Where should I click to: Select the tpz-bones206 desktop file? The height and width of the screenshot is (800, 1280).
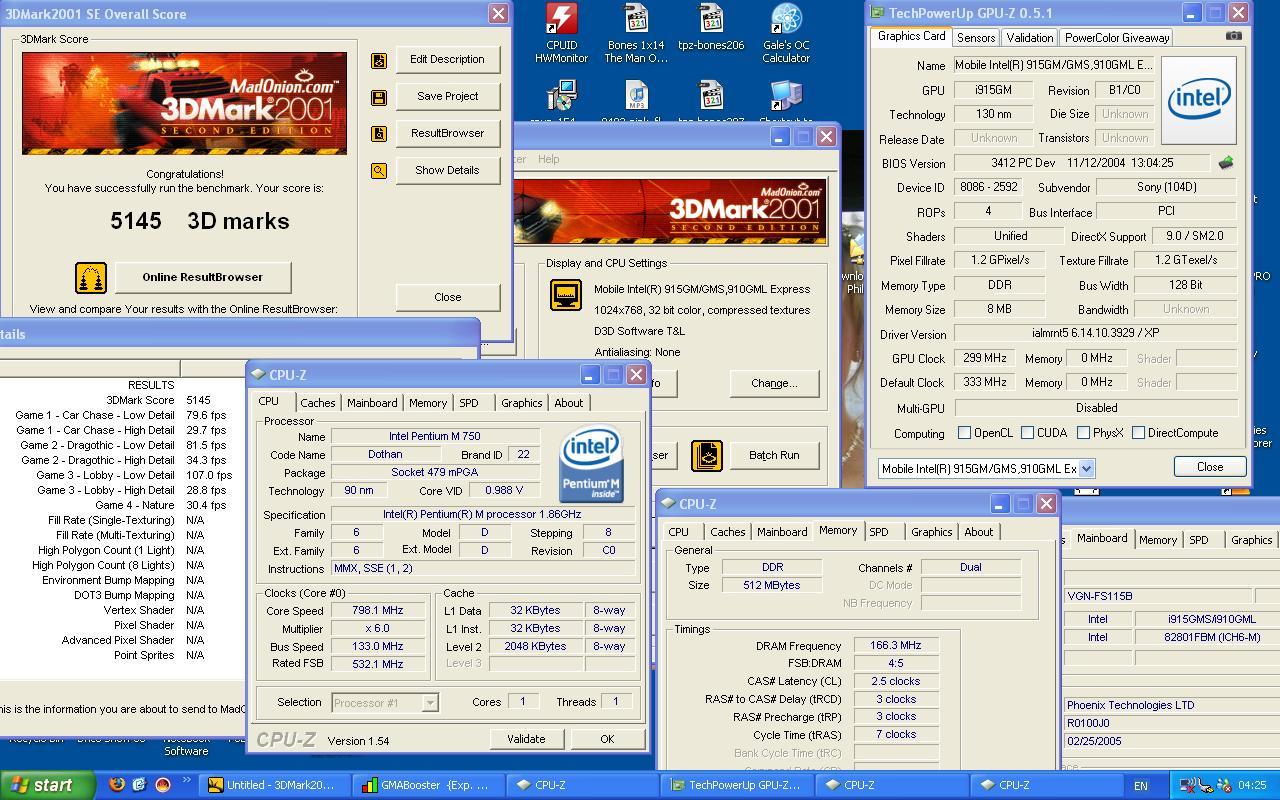[711, 28]
